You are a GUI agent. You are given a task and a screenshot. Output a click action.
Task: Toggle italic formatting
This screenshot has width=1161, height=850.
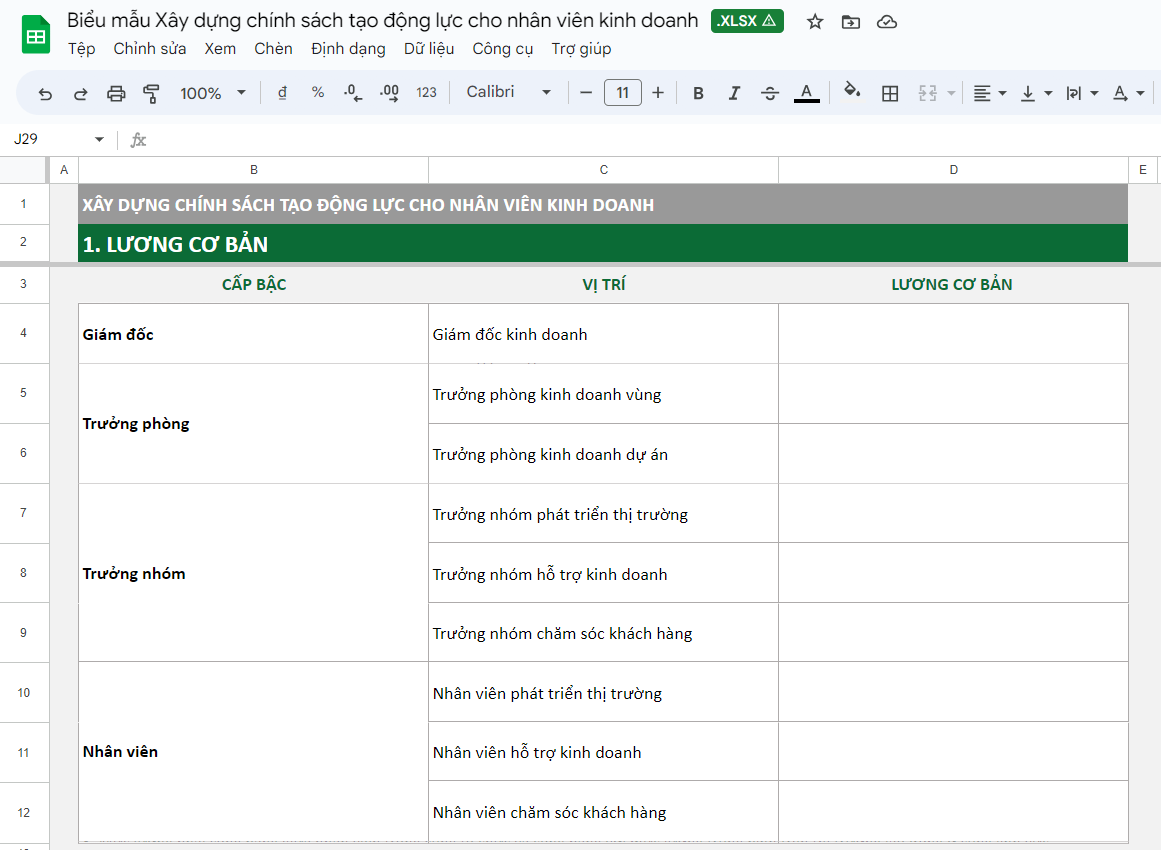point(734,93)
